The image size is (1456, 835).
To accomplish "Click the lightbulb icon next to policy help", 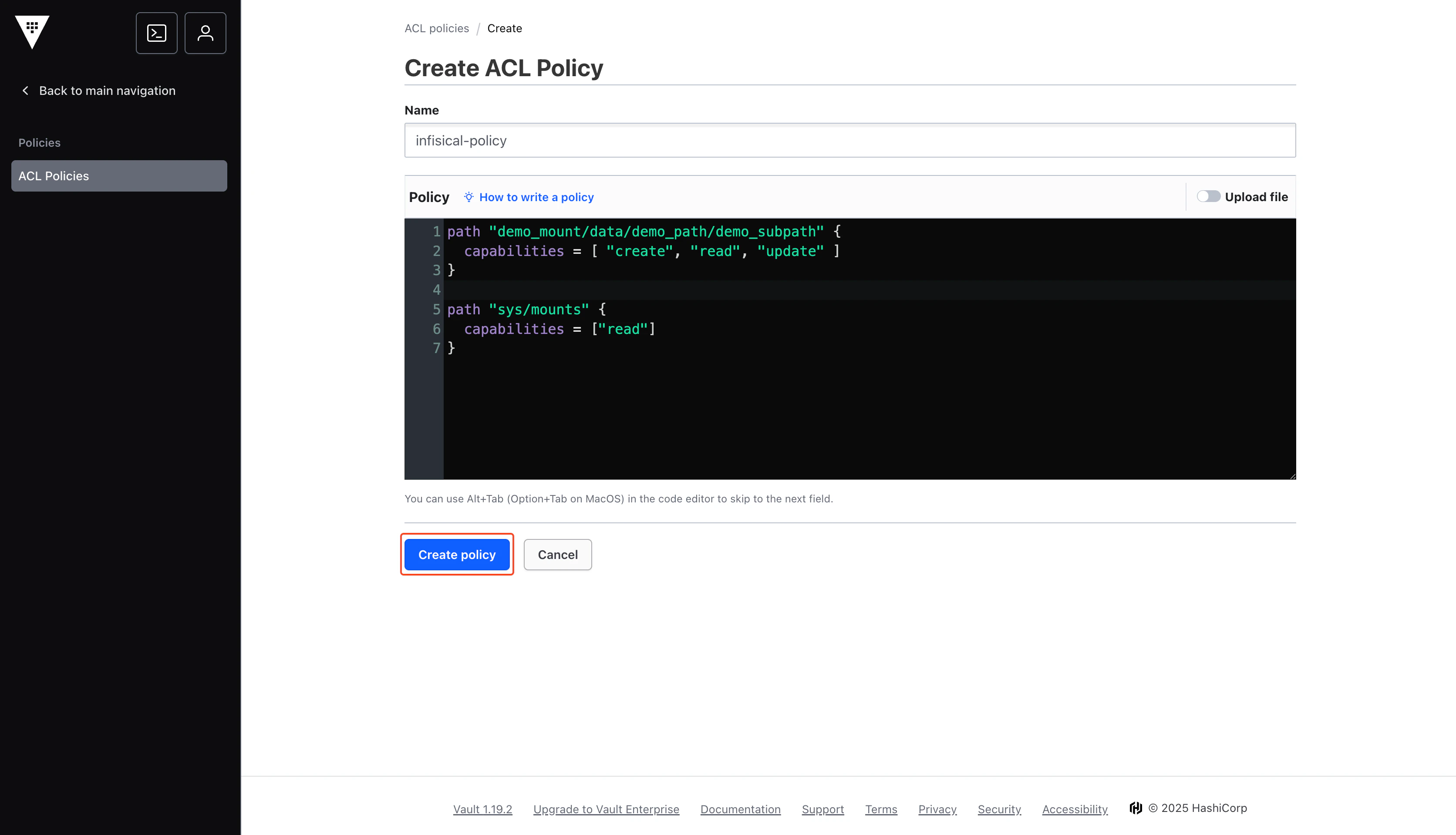I will tap(468, 197).
